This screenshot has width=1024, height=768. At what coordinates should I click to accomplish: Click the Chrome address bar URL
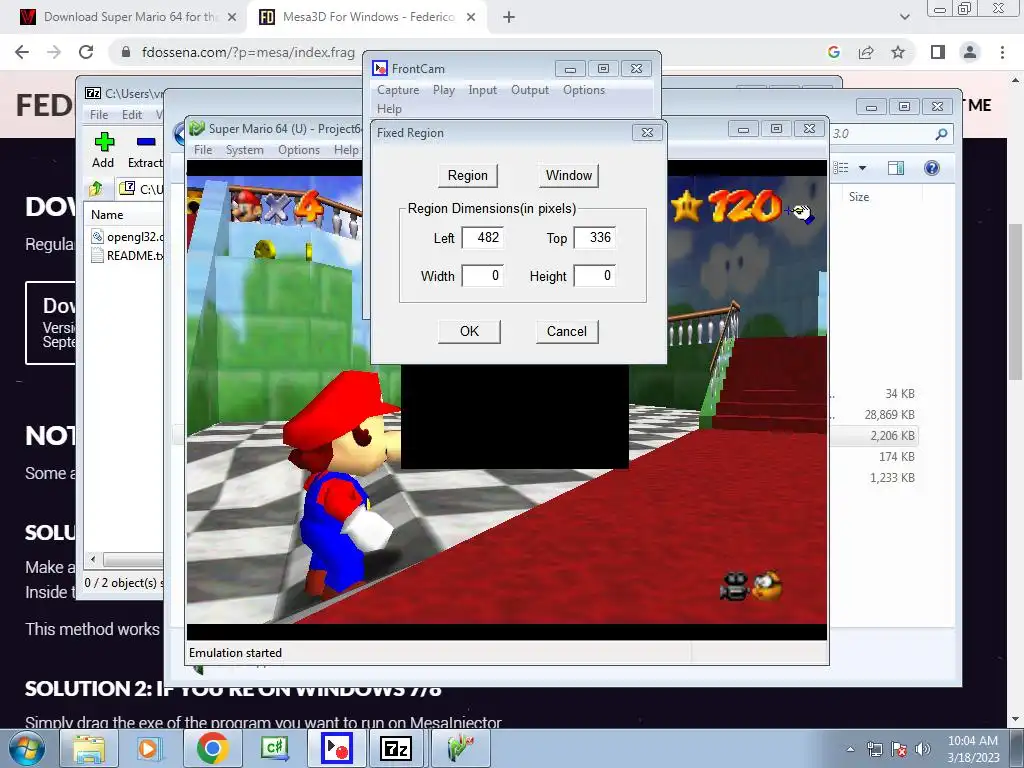click(248, 52)
